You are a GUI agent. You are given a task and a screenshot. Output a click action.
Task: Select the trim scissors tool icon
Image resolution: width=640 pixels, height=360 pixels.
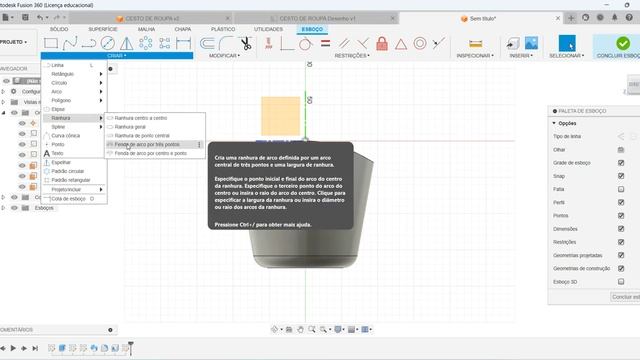(246, 43)
